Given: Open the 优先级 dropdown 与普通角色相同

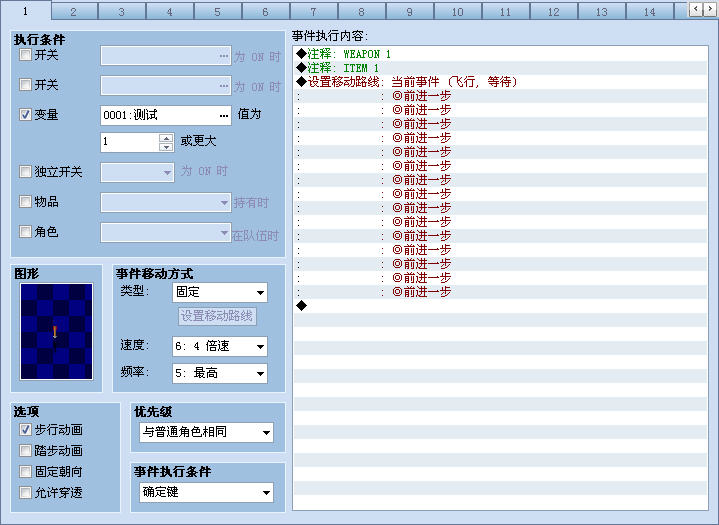Looking at the screenshot, I should pos(206,432).
